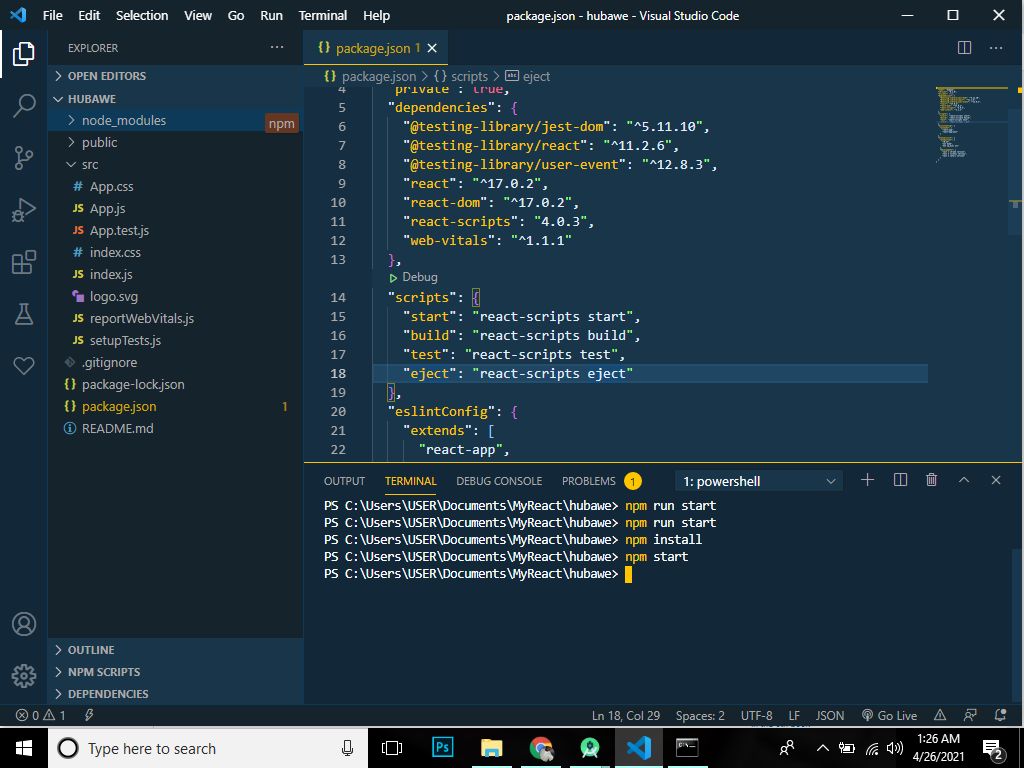The image size is (1024, 768).
Task: Open the Source Control view
Action: [x=24, y=157]
